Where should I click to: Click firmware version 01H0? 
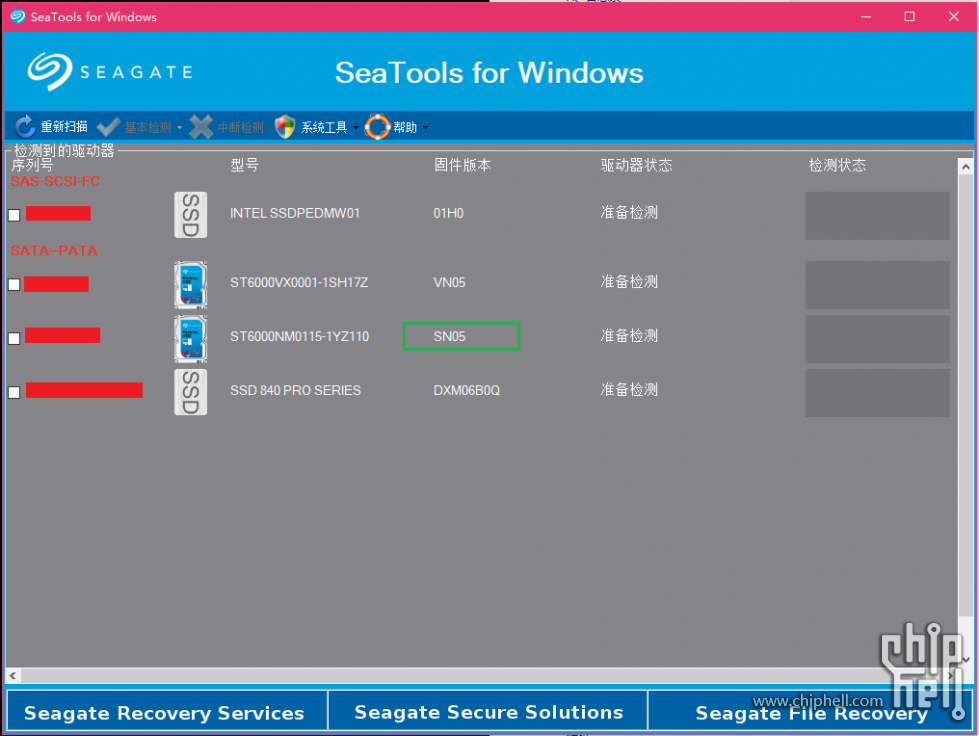coord(448,213)
